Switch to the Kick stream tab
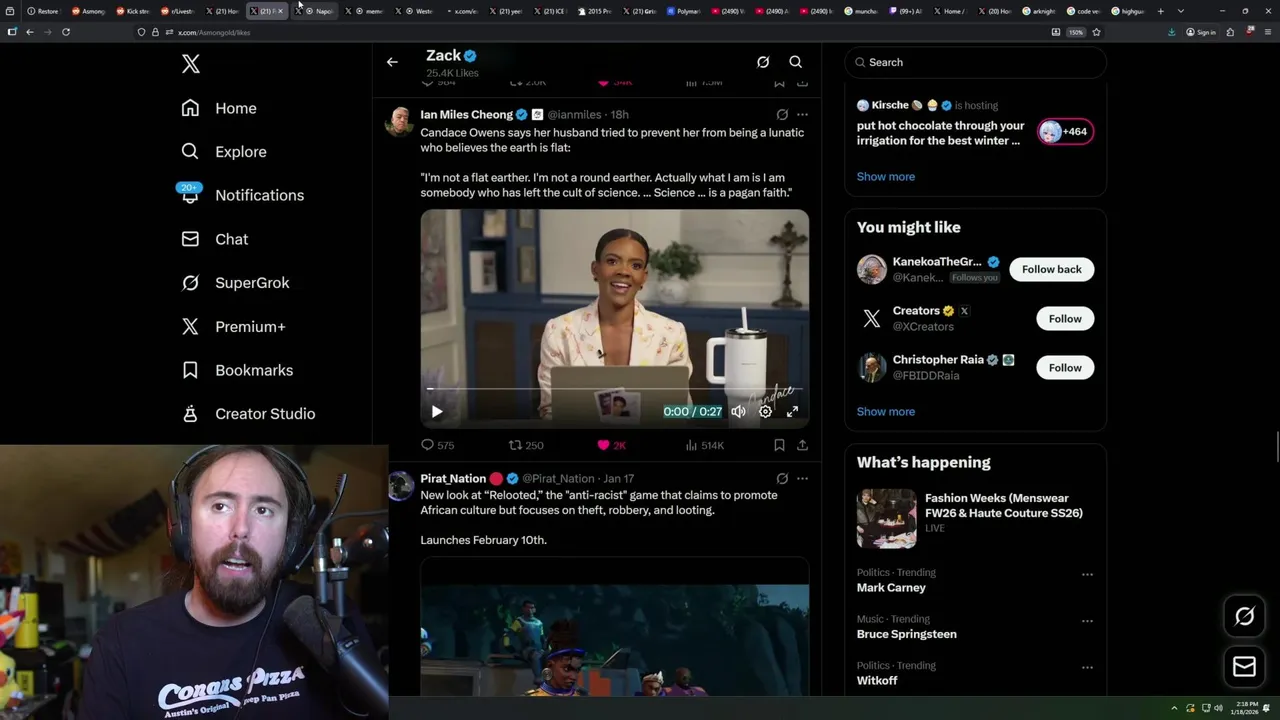 pos(132,11)
